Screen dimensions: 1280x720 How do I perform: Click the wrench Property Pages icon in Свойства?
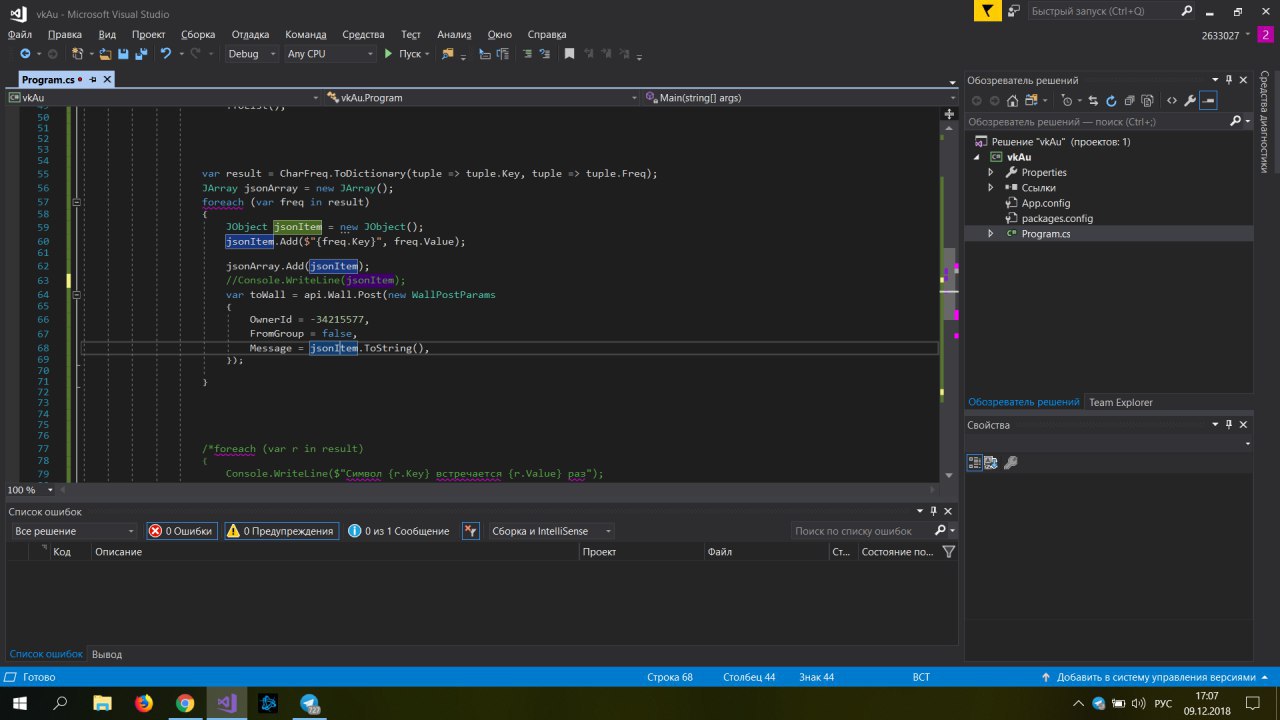[x=1011, y=463]
